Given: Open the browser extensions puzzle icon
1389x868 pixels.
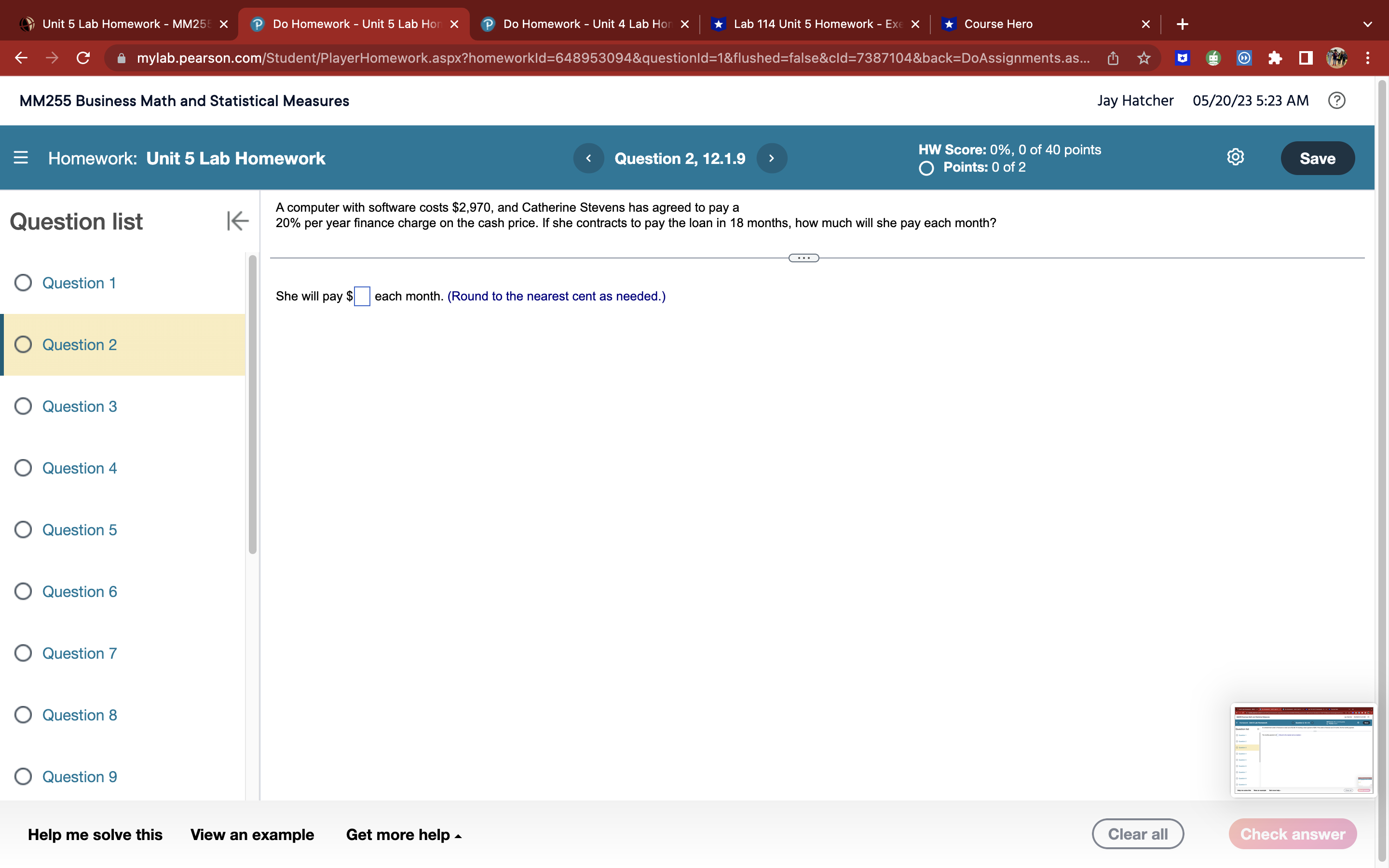Looking at the screenshot, I should pos(1275,58).
